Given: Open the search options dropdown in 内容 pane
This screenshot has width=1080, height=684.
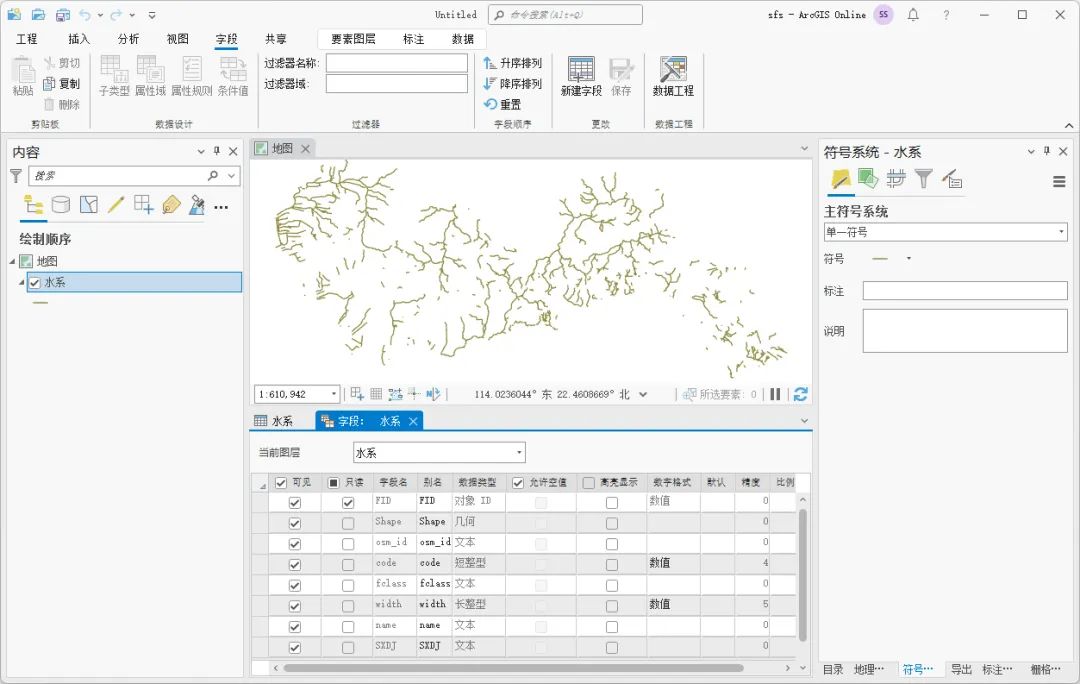Looking at the screenshot, I should pyautogui.click(x=231, y=176).
